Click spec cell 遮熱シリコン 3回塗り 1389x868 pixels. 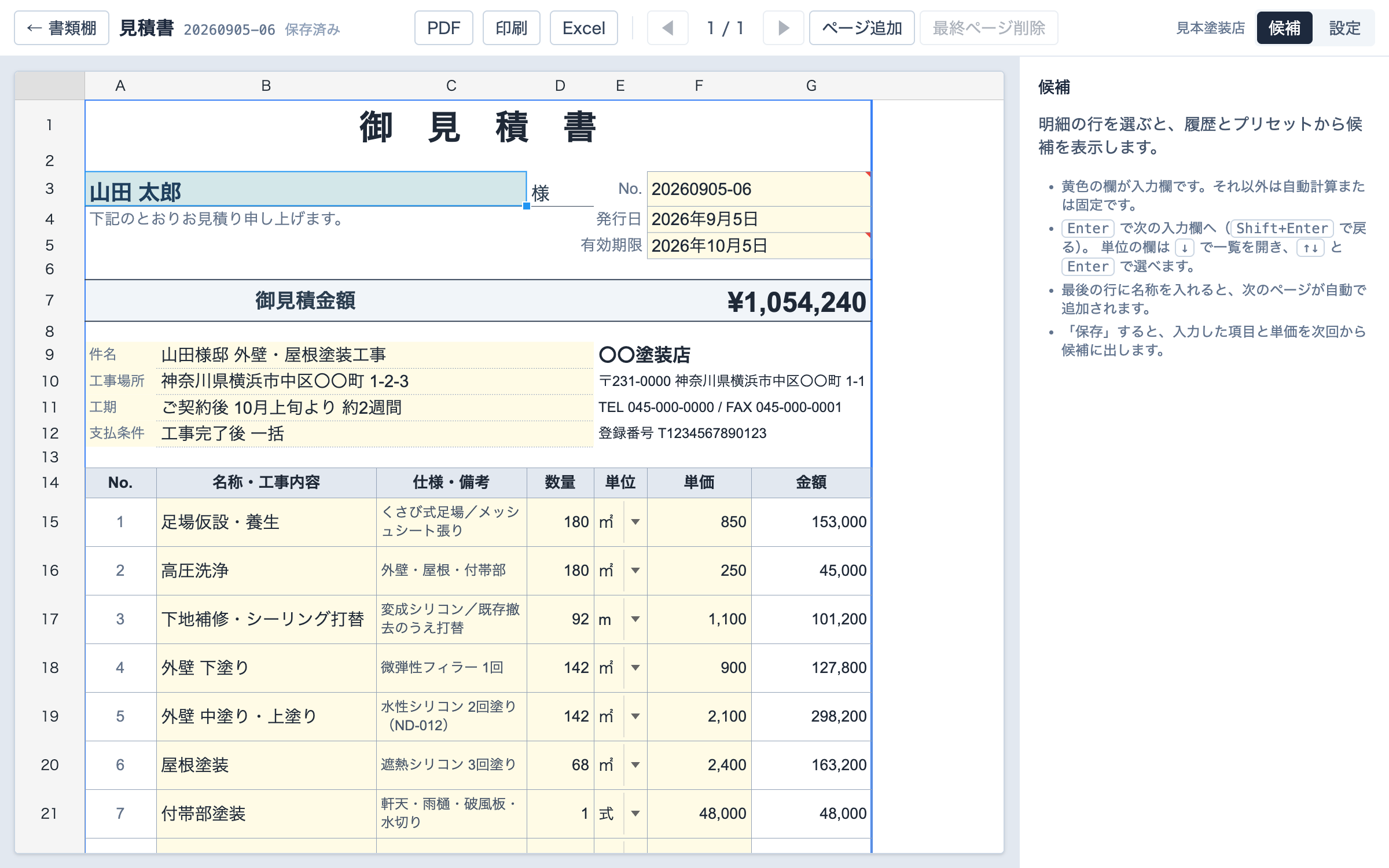[451, 765]
